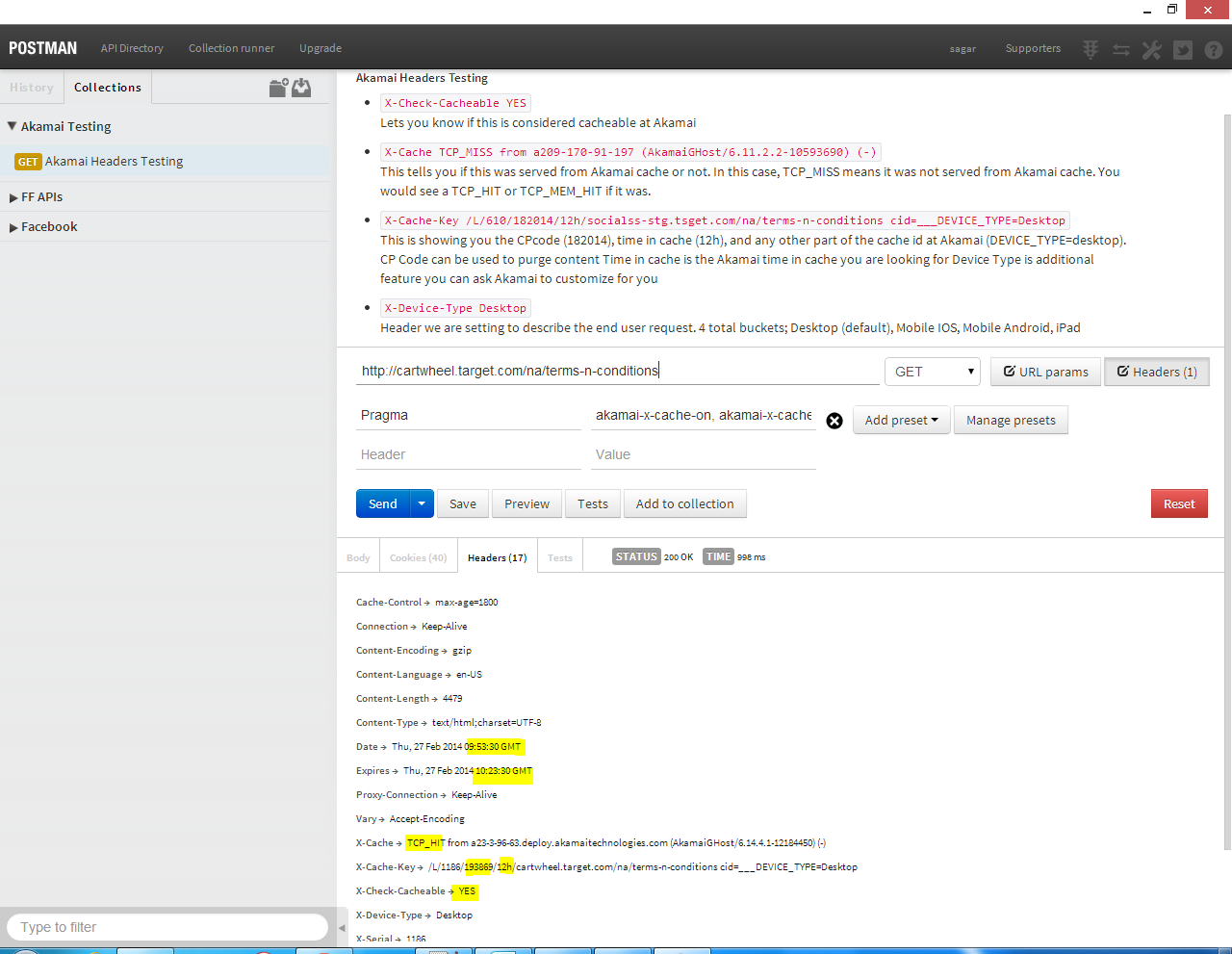The image size is (1232, 954).
Task: Expand the FF APIs collection
Action: tap(13, 197)
